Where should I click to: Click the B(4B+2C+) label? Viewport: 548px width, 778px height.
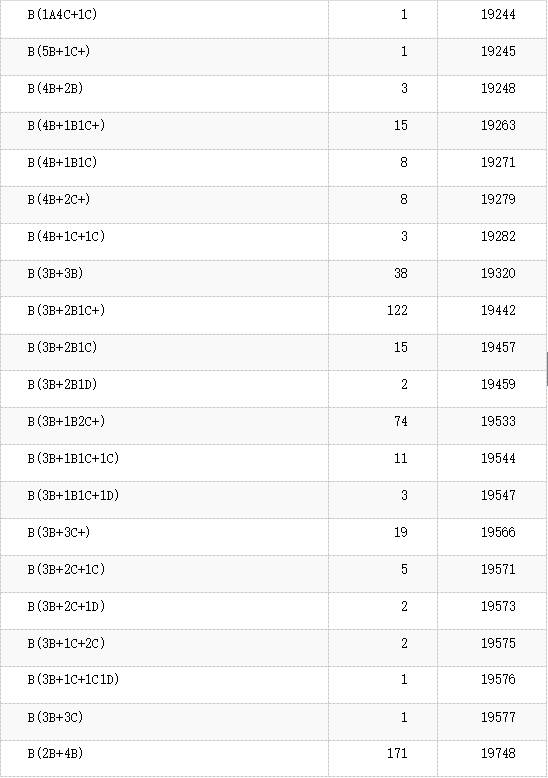[59, 199]
